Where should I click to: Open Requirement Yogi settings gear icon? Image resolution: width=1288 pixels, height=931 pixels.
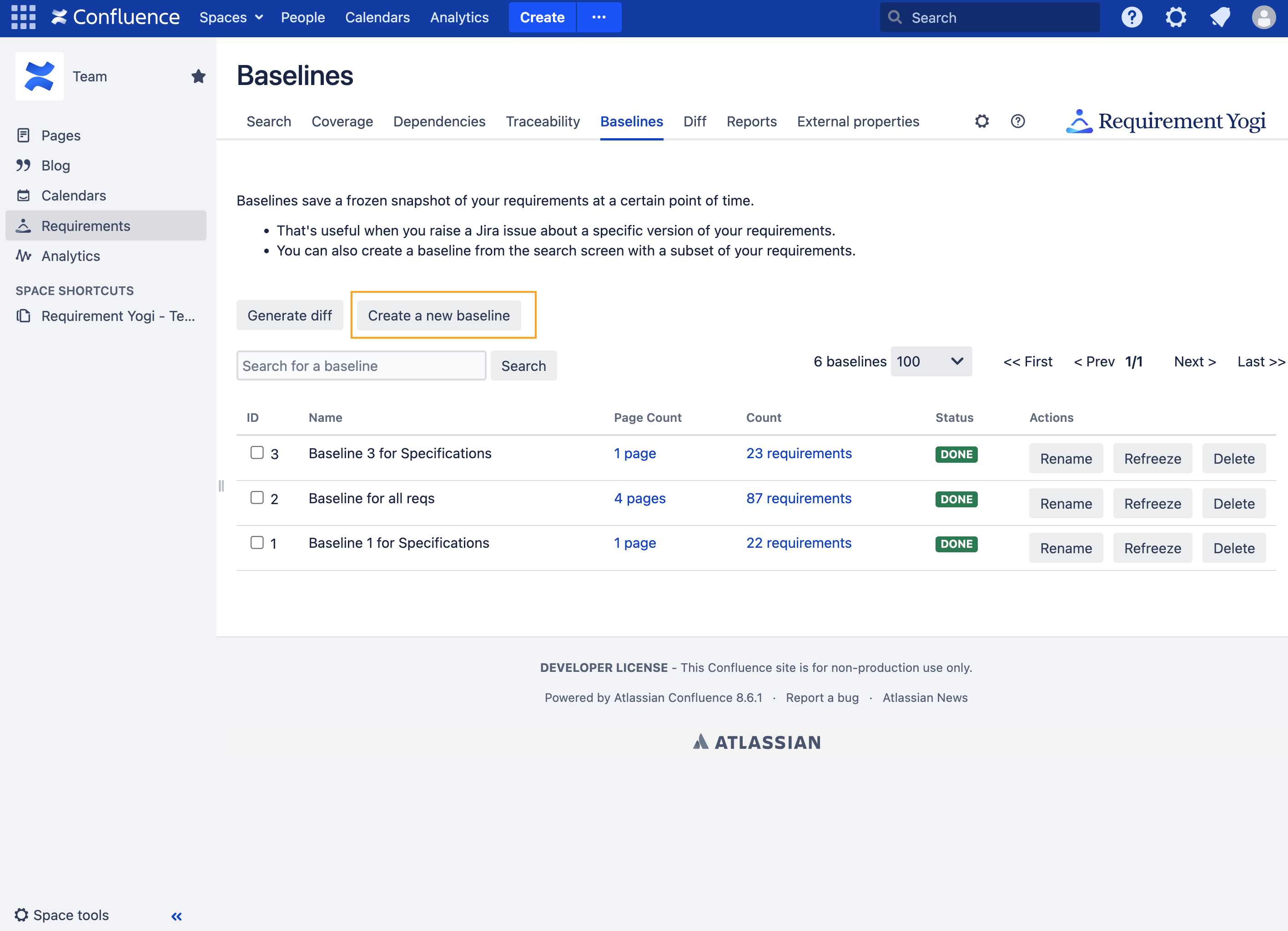(x=982, y=121)
